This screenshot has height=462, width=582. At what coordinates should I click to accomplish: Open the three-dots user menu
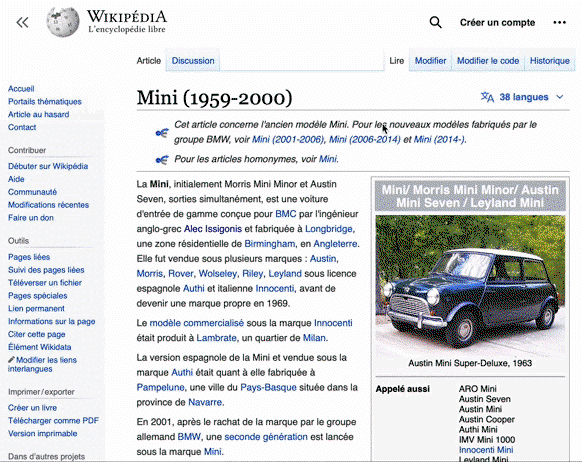pyautogui.click(x=559, y=23)
